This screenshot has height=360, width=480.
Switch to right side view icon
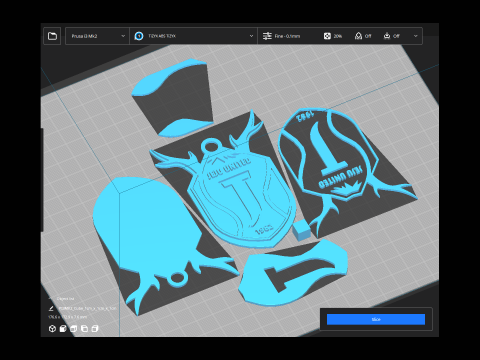[95, 329]
